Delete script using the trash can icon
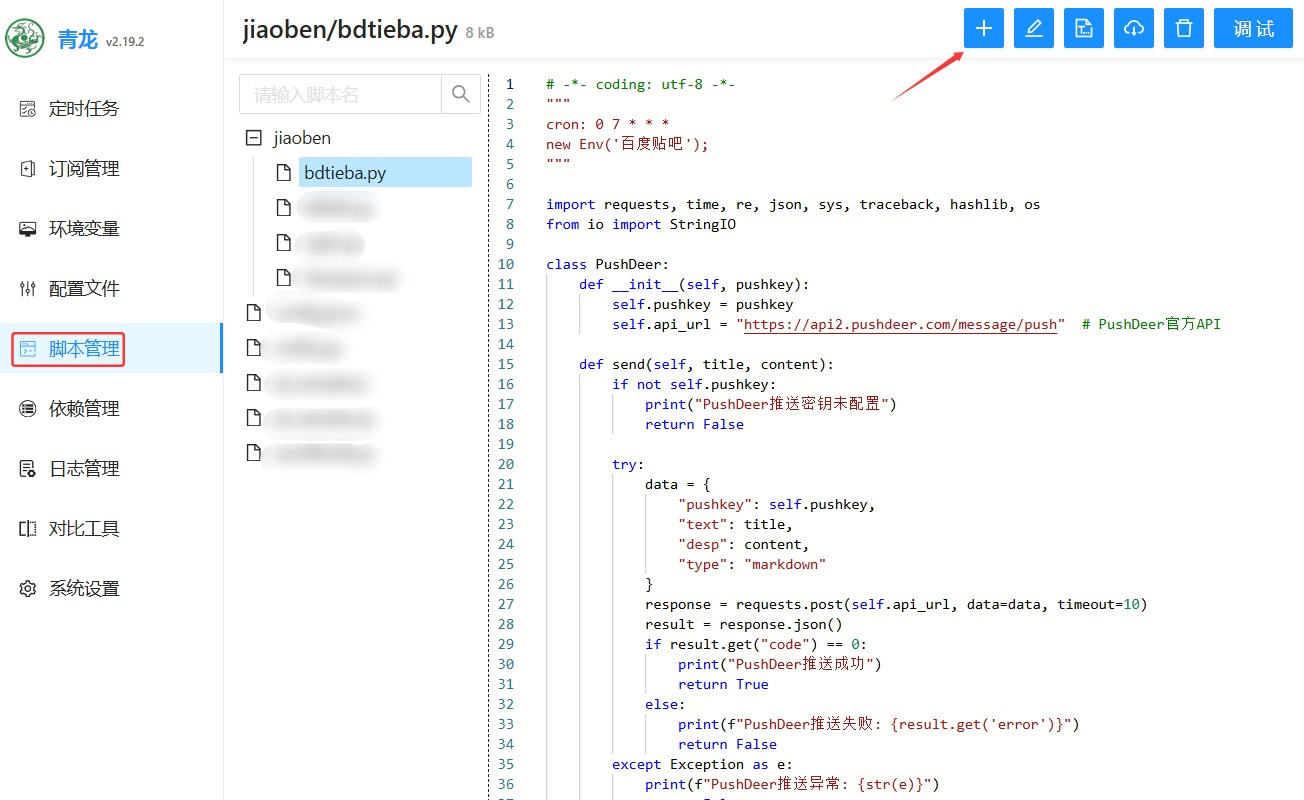 1183,29
